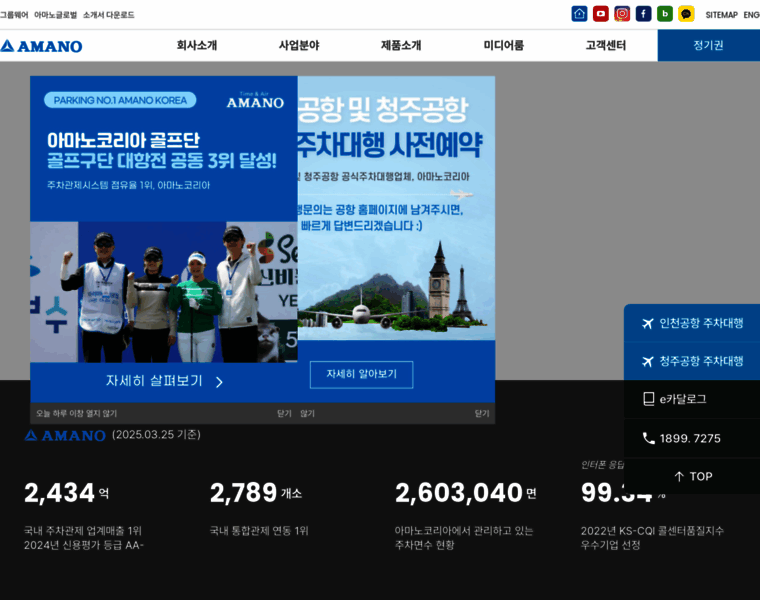The image size is (760, 600).
Task: Click the golf team photo
Action: [164, 292]
